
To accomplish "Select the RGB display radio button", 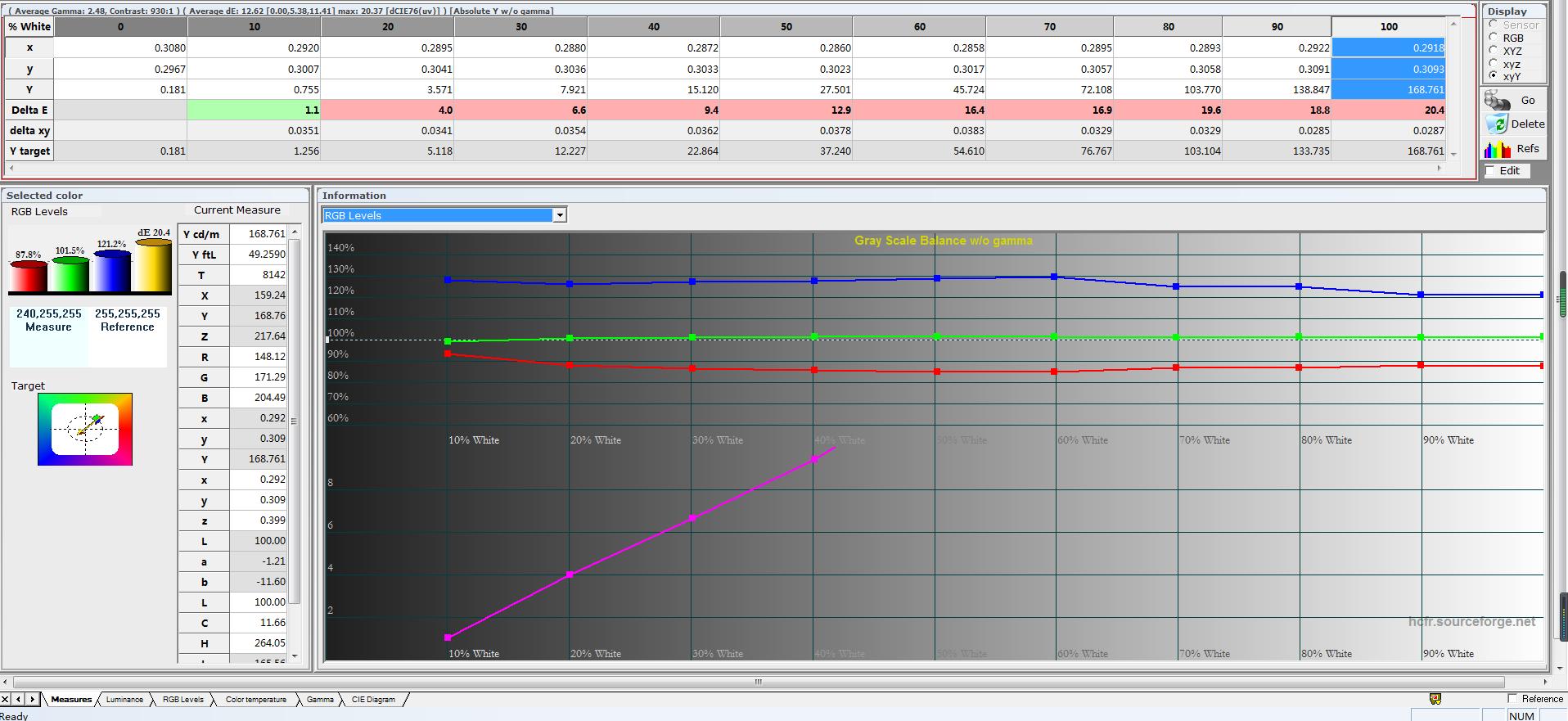I will point(1494,38).
